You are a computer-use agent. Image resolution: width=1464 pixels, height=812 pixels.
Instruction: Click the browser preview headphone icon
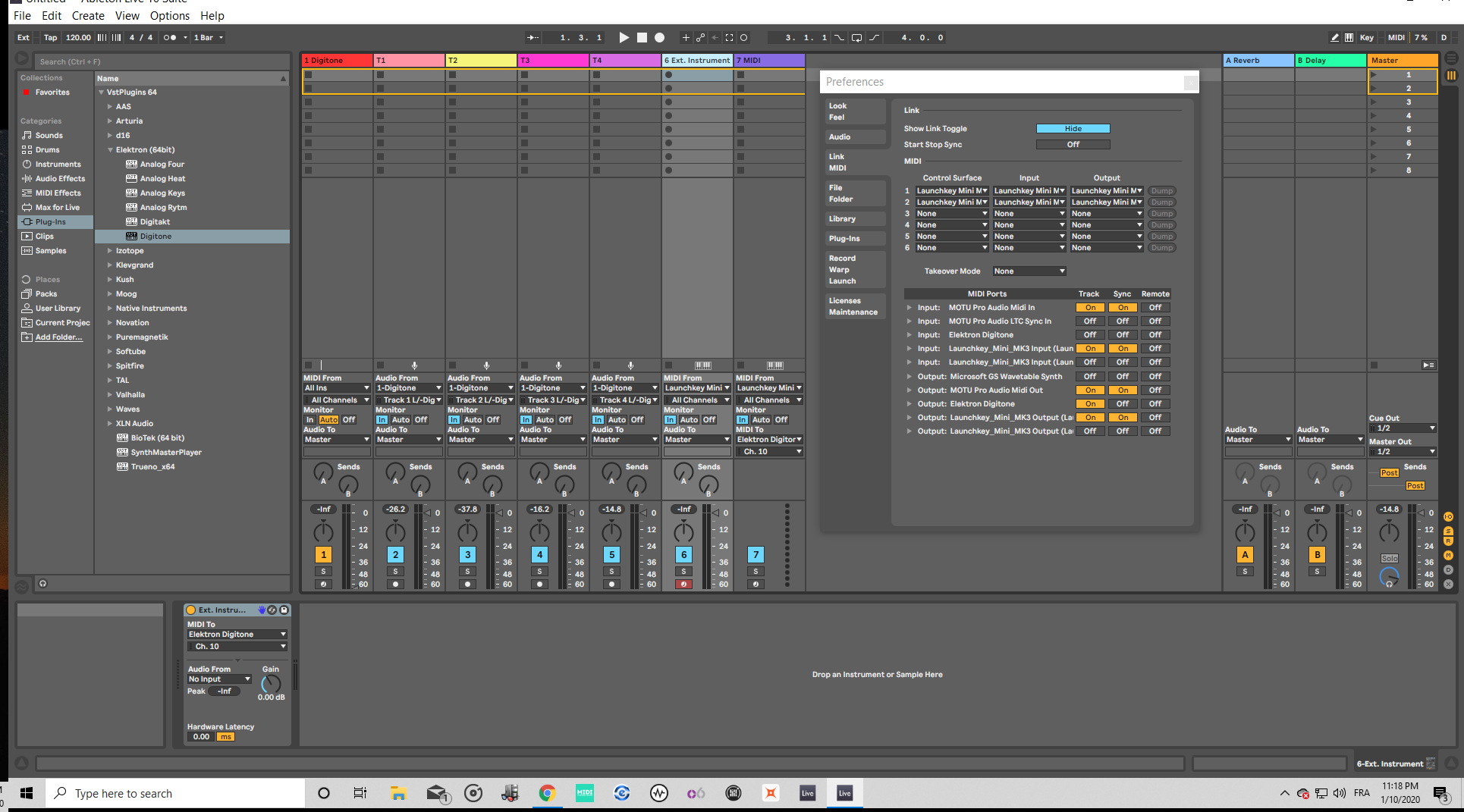(x=43, y=584)
